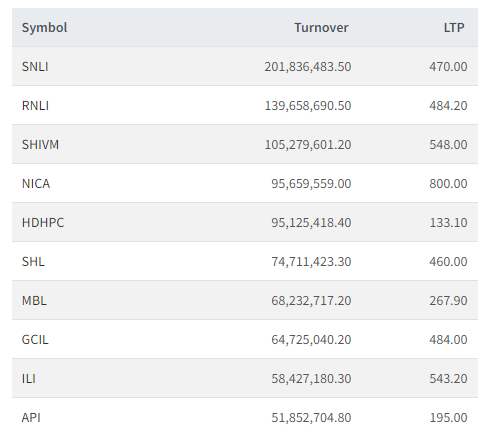Select RNLI's LTP value 484.20
The width and height of the screenshot is (485, 434).
coord(448,106)
